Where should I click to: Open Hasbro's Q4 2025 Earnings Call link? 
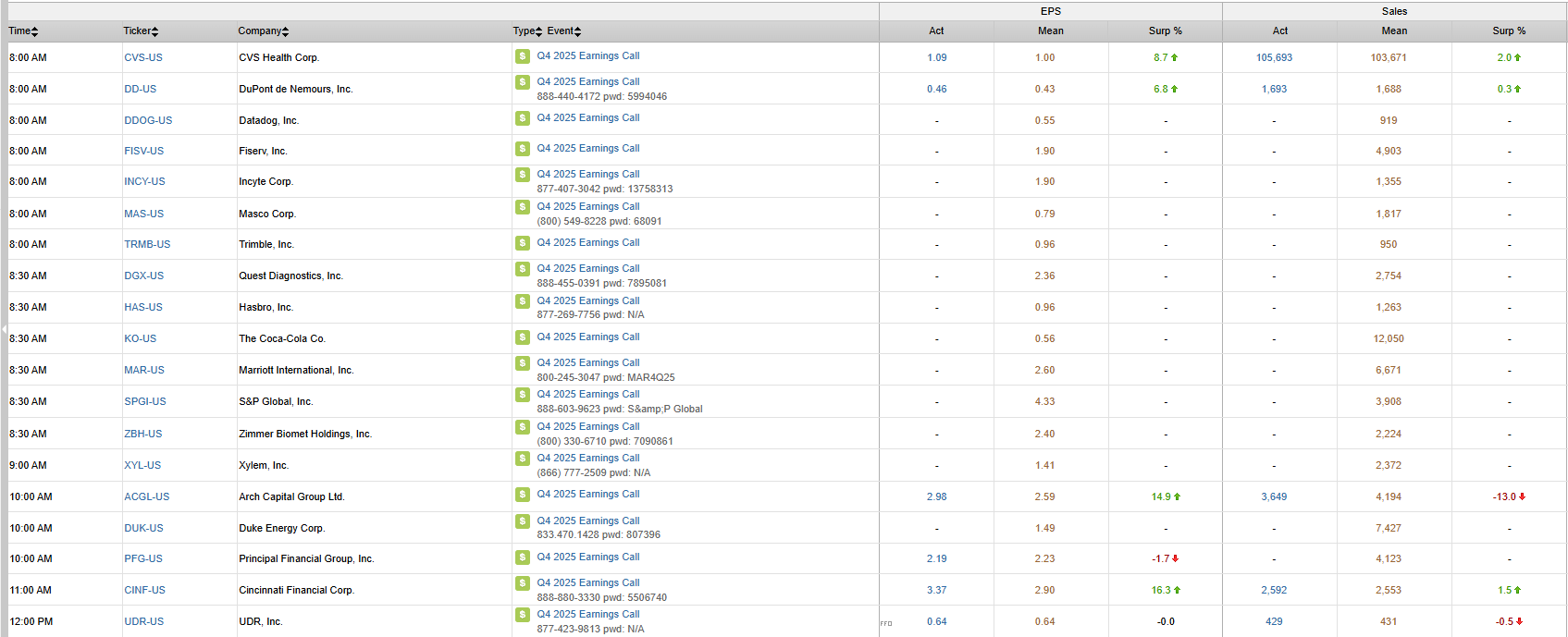point(588,300)
